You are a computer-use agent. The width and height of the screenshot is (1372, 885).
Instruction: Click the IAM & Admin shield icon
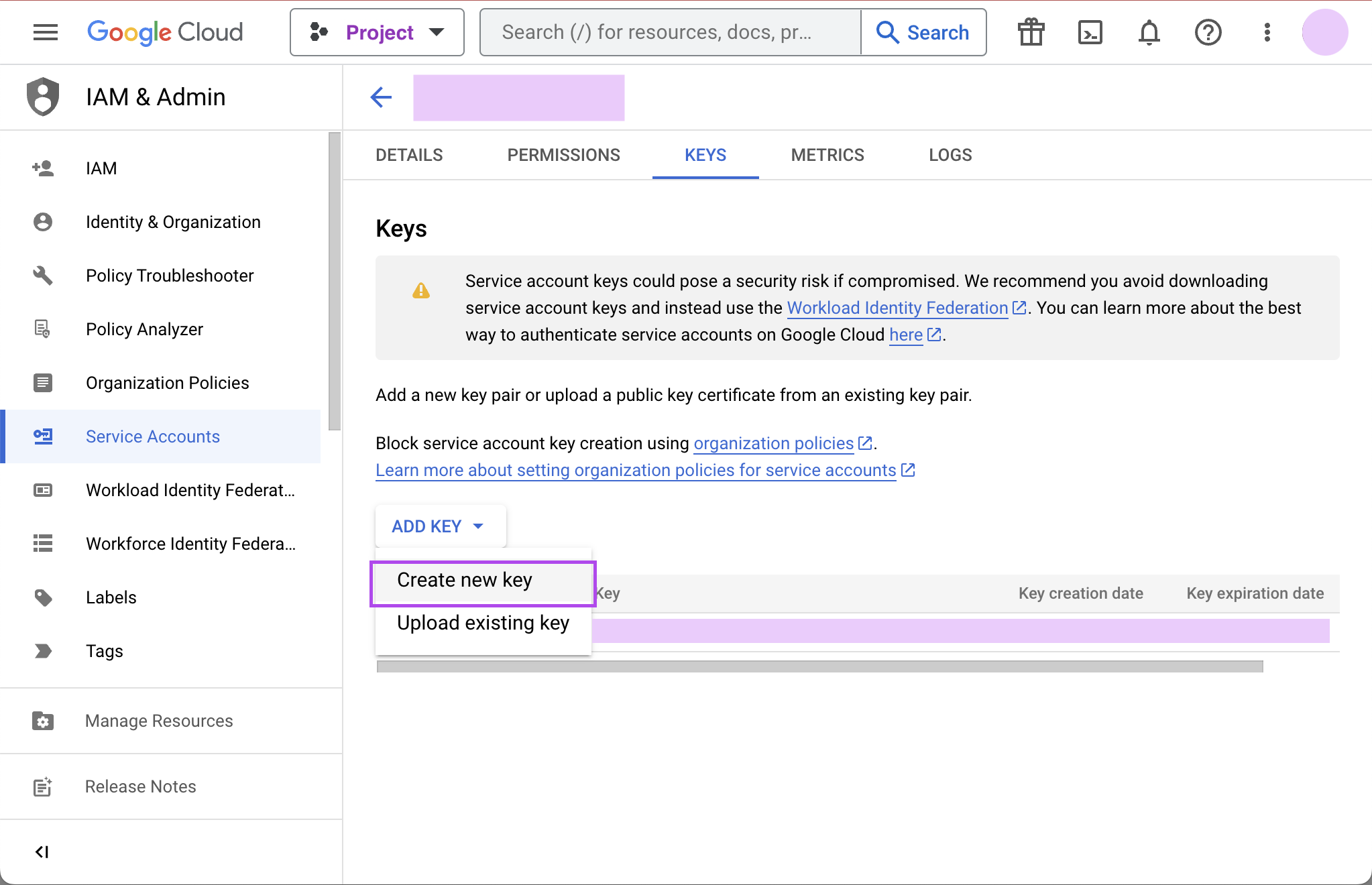click(x=41, y=96)
